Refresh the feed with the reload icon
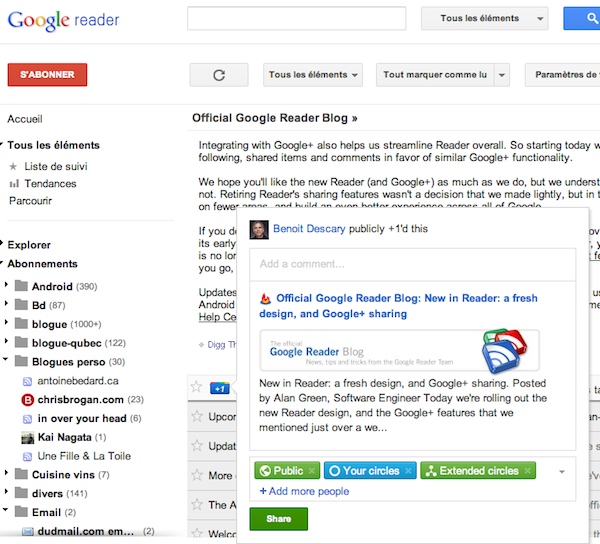The width and height of the screenshot is (600, 544). click(x=219, y=75)
